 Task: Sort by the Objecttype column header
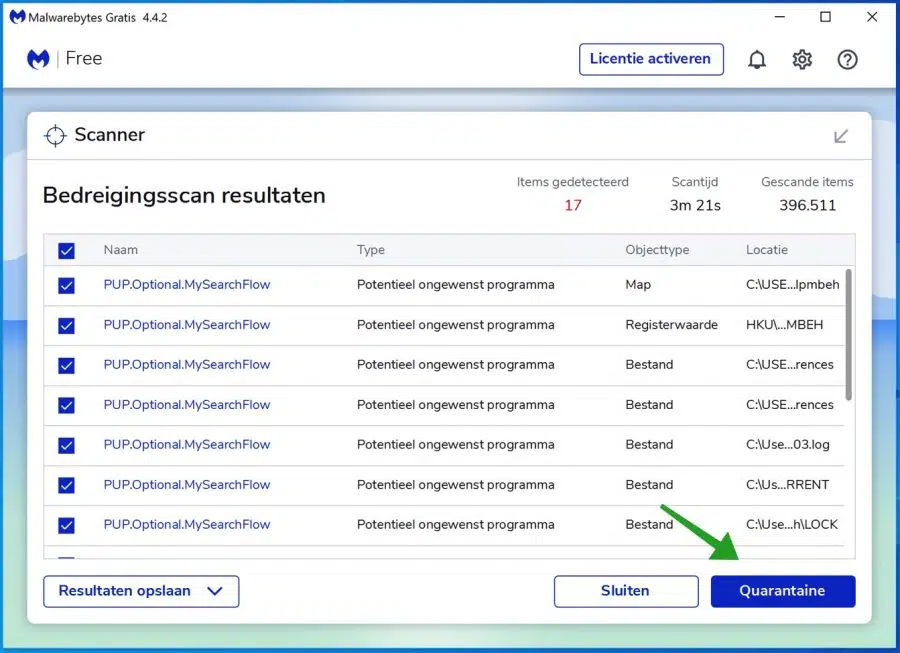tap(657, 250)
